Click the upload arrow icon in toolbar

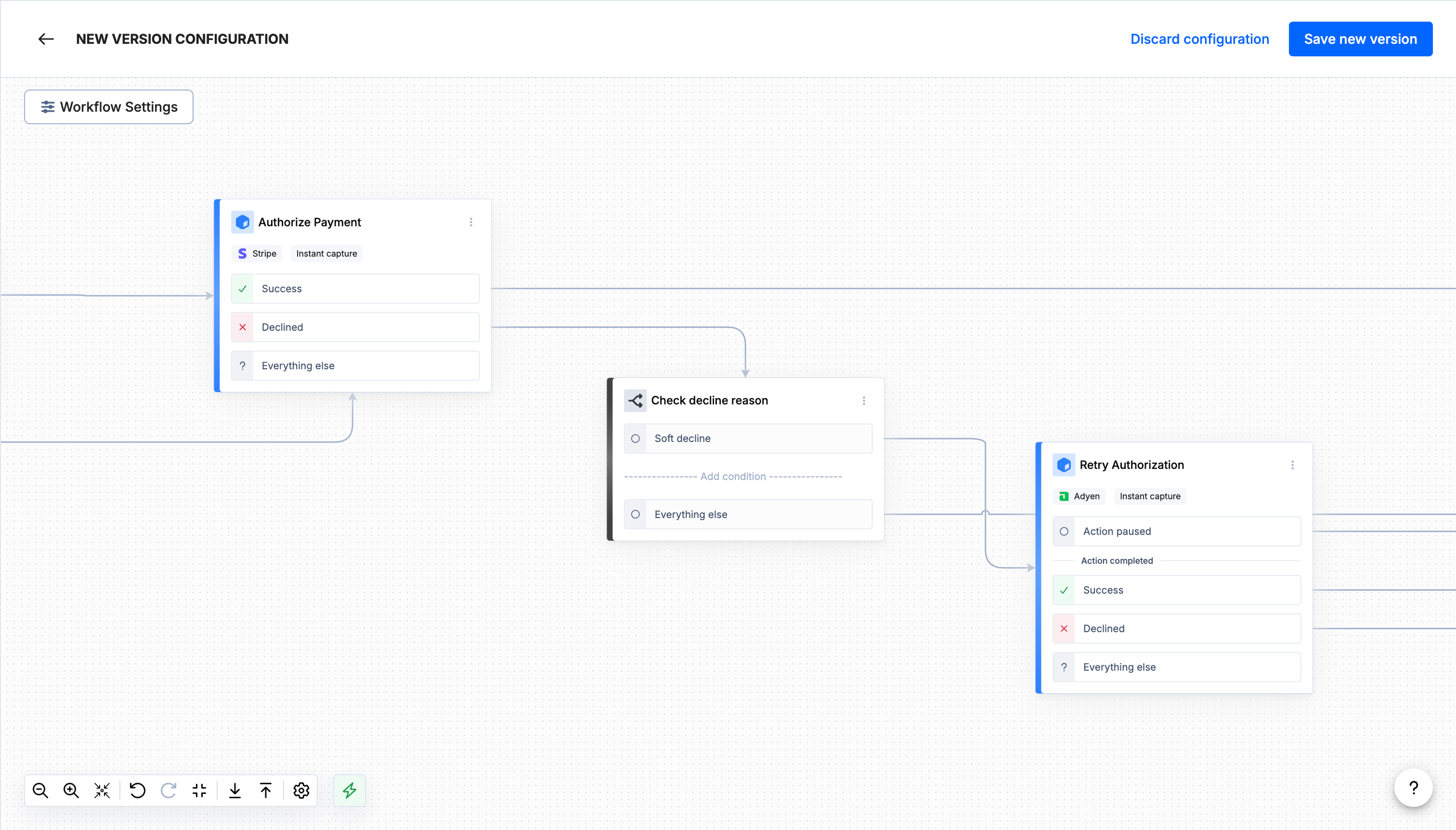pyautogui.click(x=266, y=790)
